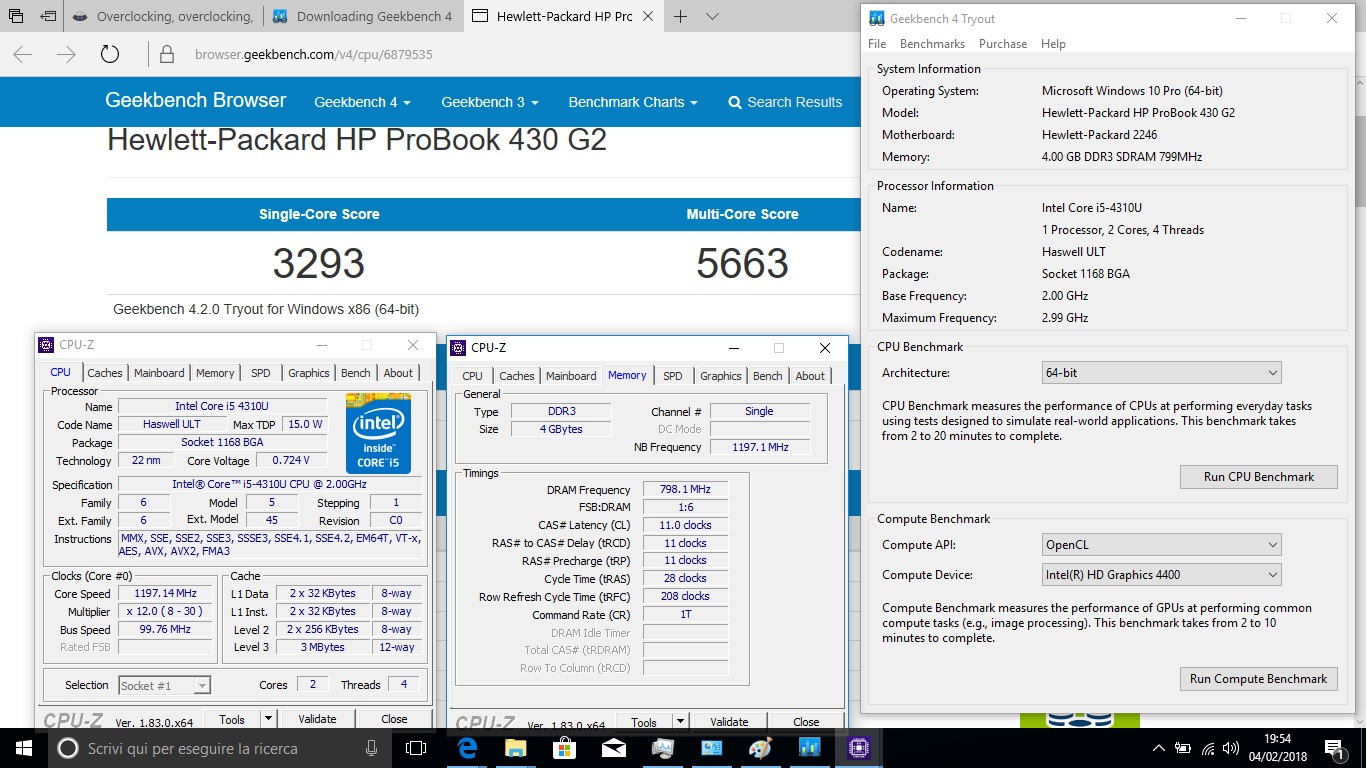Screen dimensions: 1366x768
Task: Select About tab in left CPU-Z window
Action: (x=398, y=373)
